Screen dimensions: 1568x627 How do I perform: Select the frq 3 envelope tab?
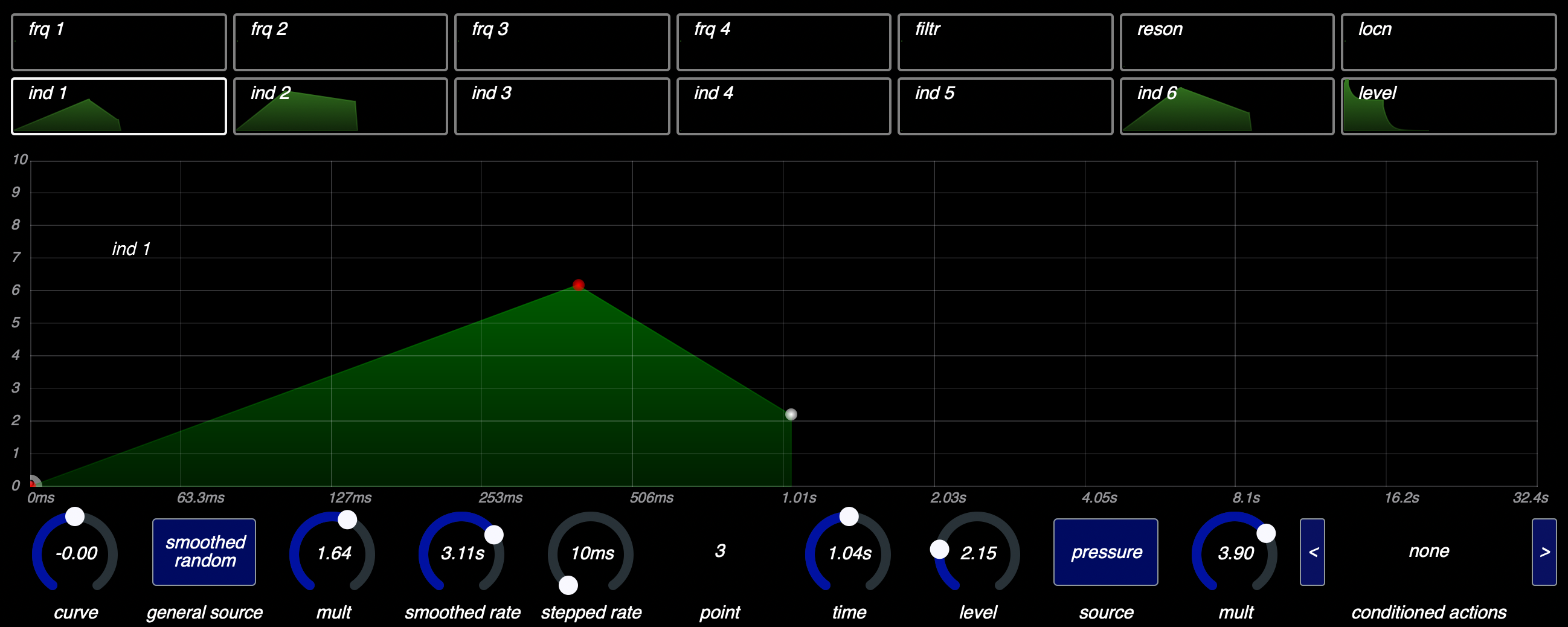(x=562, y=43)
